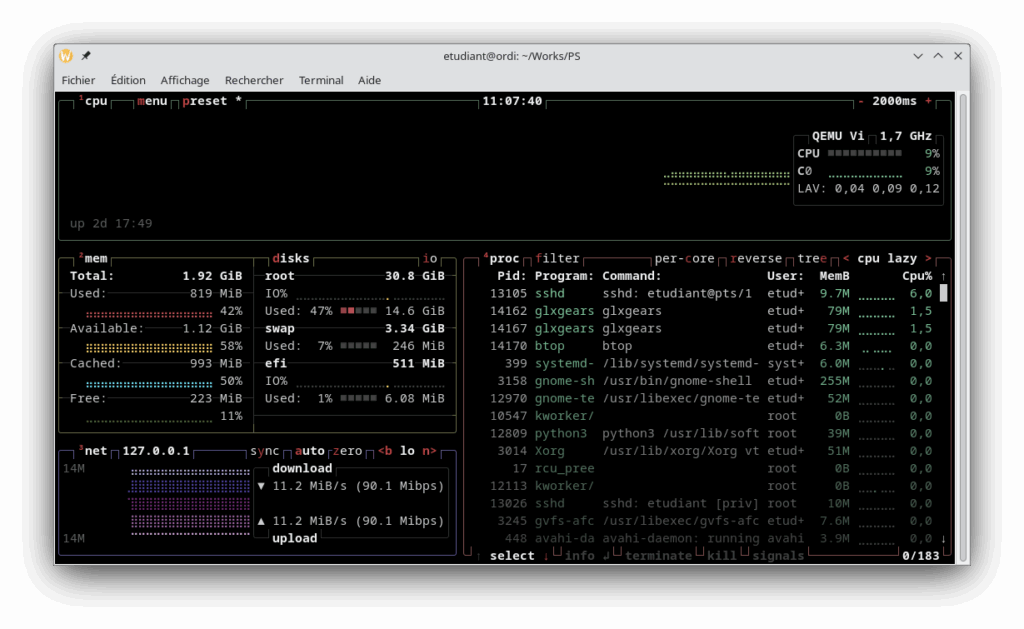
Task: Increase update interval with the plus sign
Action: (x=928, y=101)
